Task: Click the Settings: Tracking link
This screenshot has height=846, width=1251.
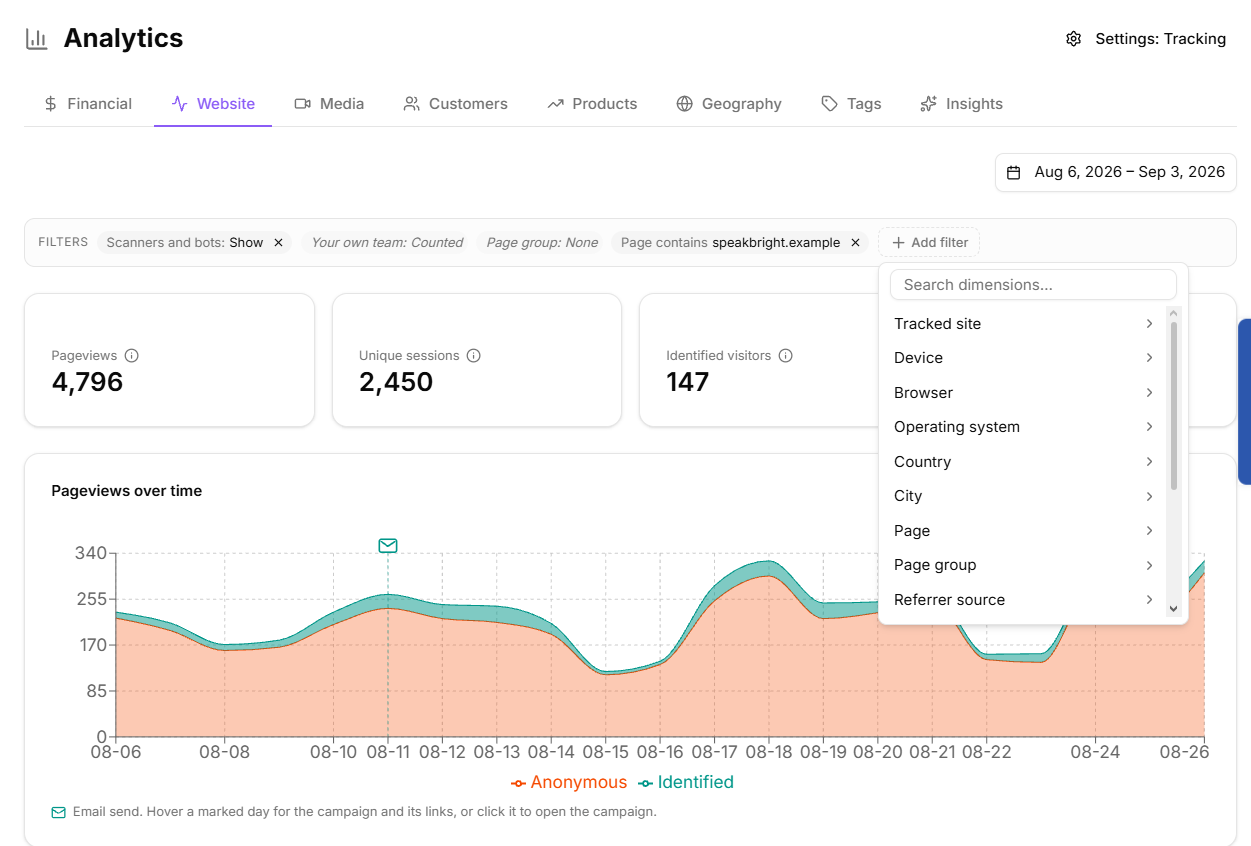Action: coord(1146,39)
